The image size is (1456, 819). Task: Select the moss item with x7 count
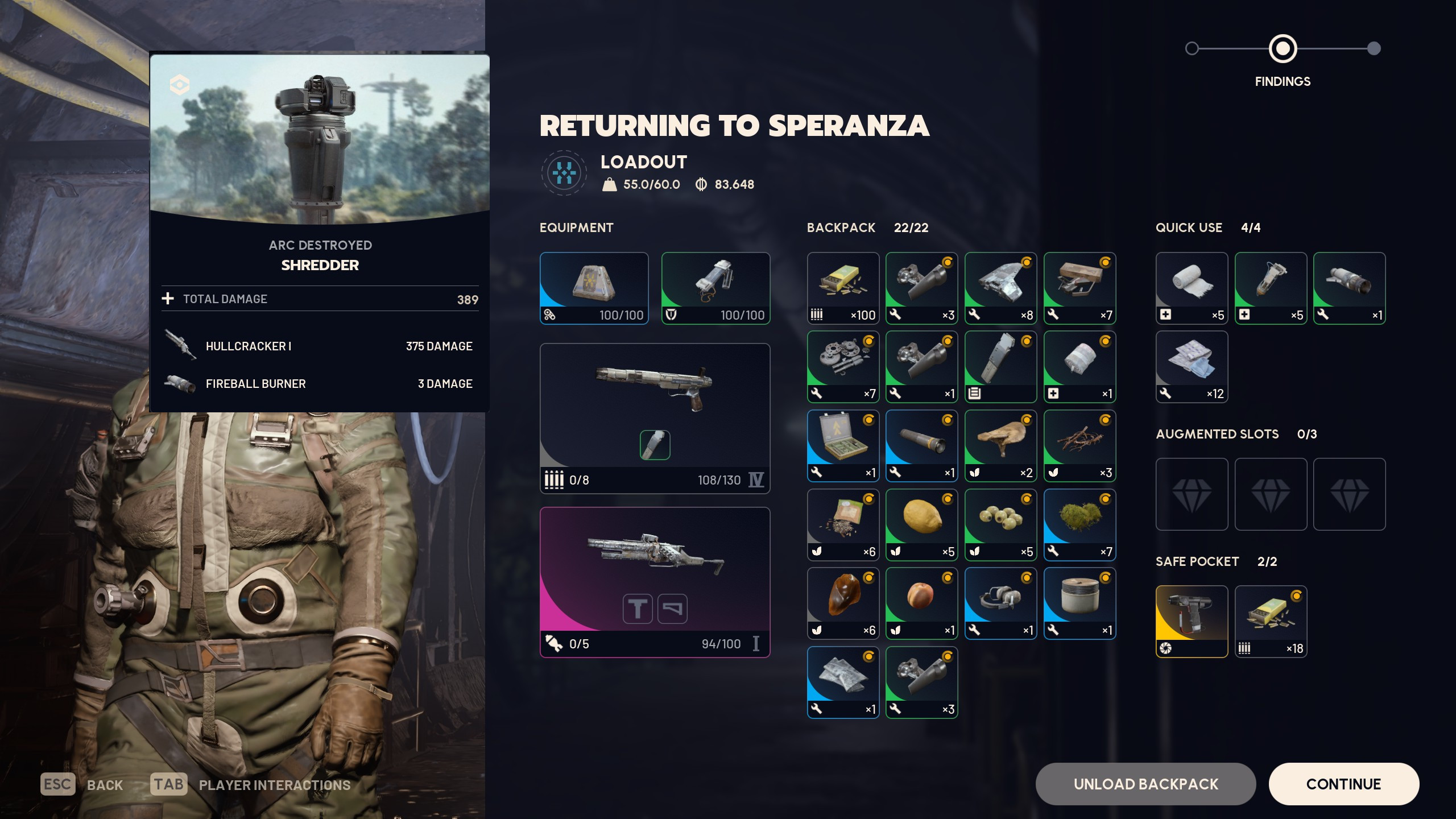pos(1079,525)
